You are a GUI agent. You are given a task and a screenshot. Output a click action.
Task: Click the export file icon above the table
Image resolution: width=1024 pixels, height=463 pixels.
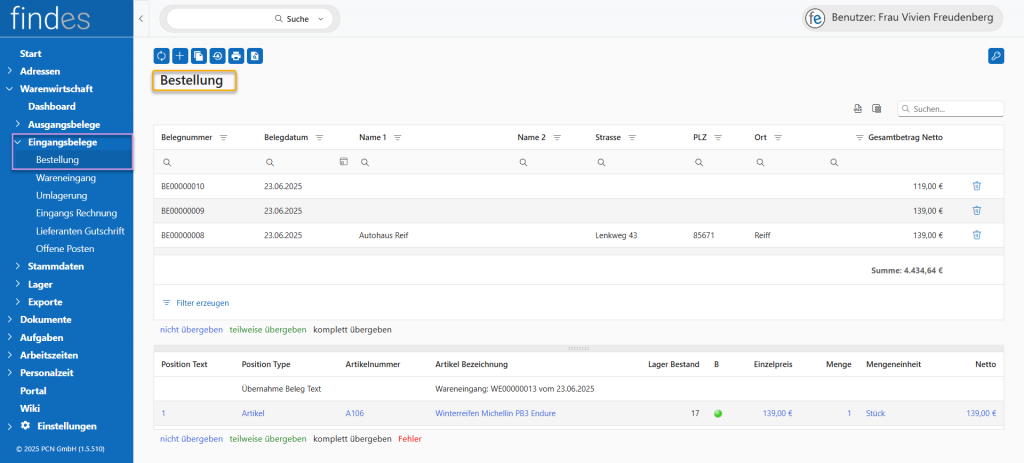(x=857, y=109)
